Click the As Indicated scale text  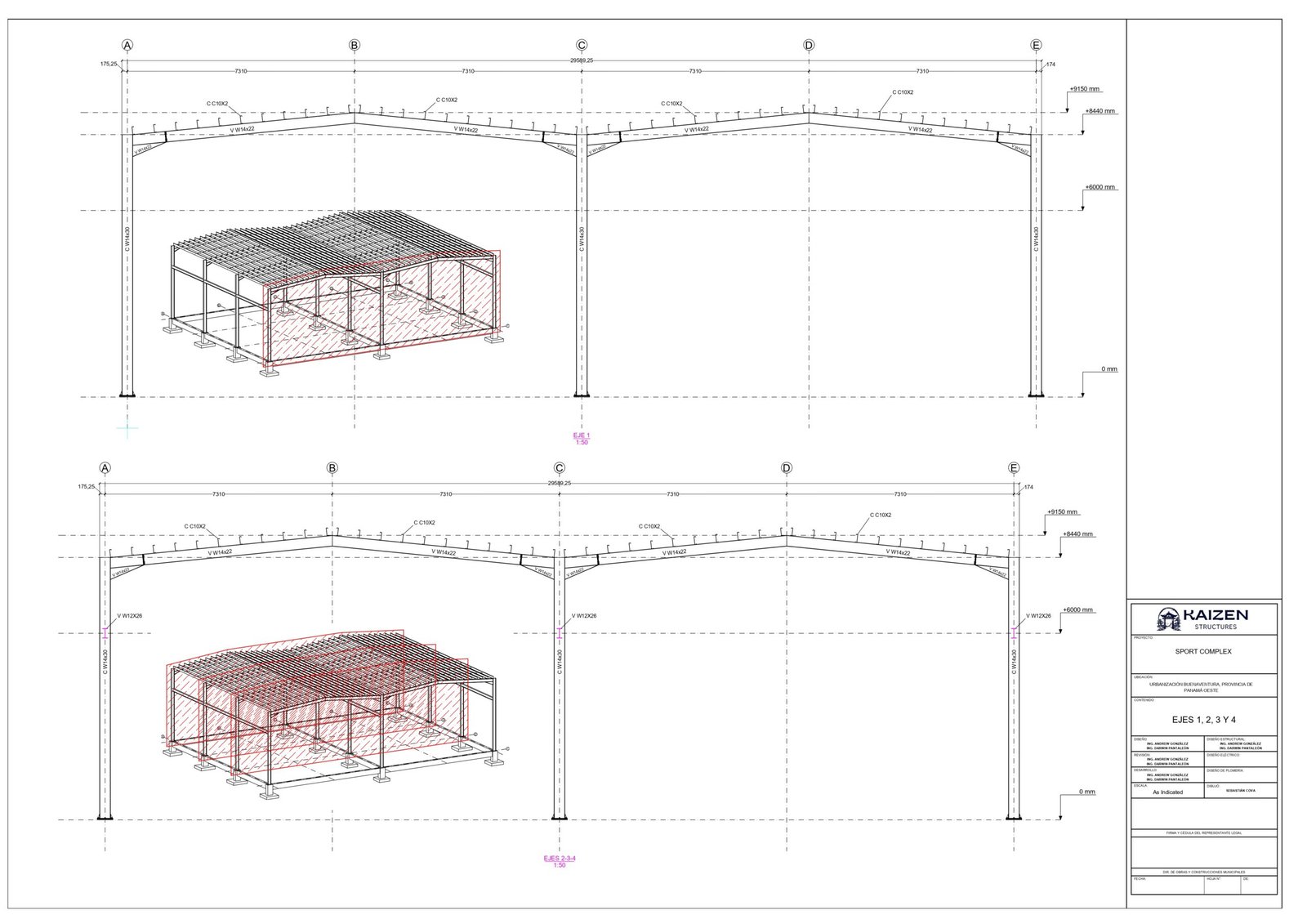1168,792
